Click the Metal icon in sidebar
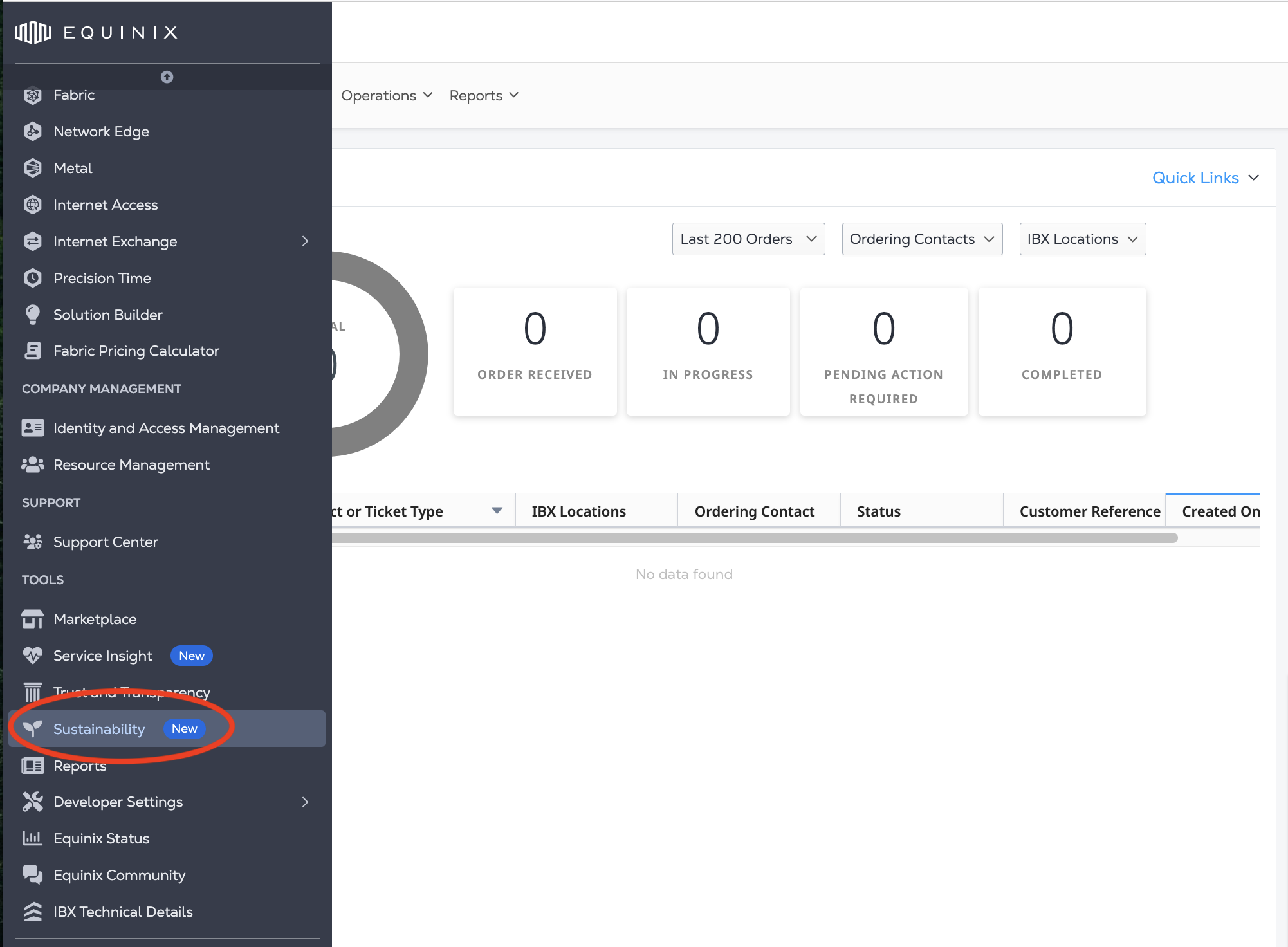 point(32,168)
